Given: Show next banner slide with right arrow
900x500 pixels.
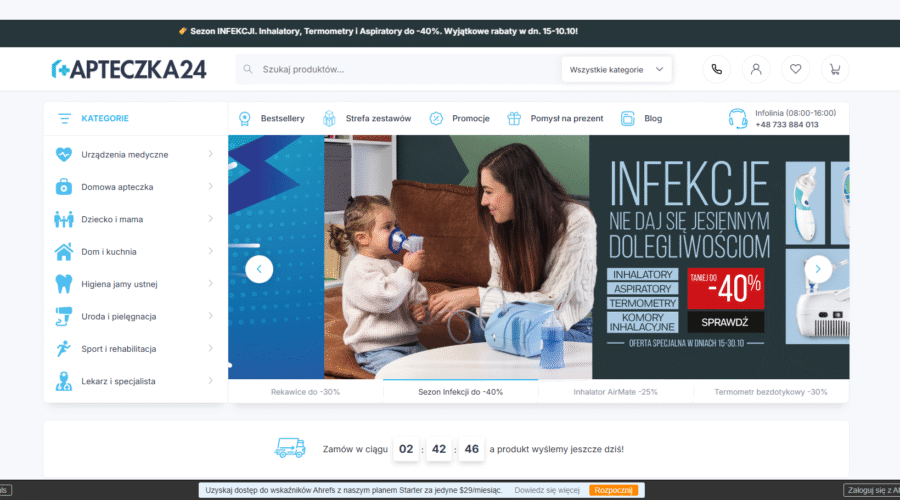Looking at the screenshot, I should [818, 269].
